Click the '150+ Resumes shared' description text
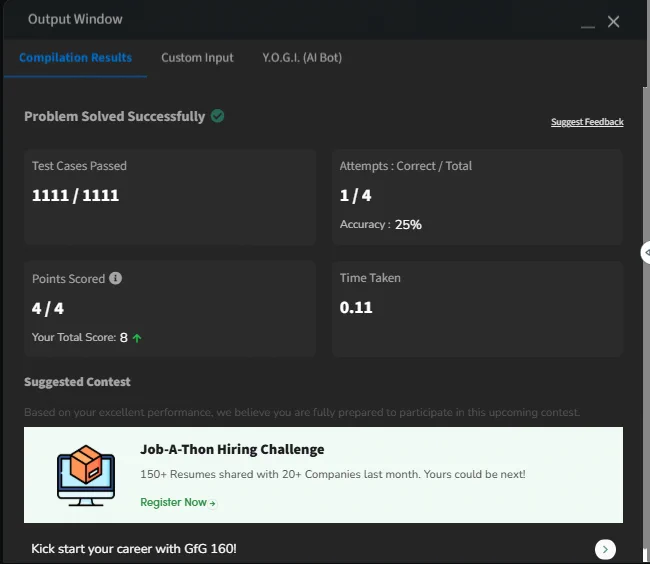The width and height of the screenshot is (650, 564). pos(332,474)
